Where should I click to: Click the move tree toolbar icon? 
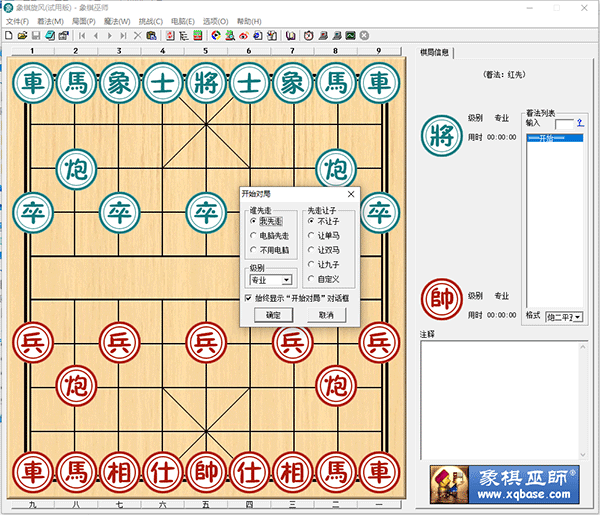point(184,36)
